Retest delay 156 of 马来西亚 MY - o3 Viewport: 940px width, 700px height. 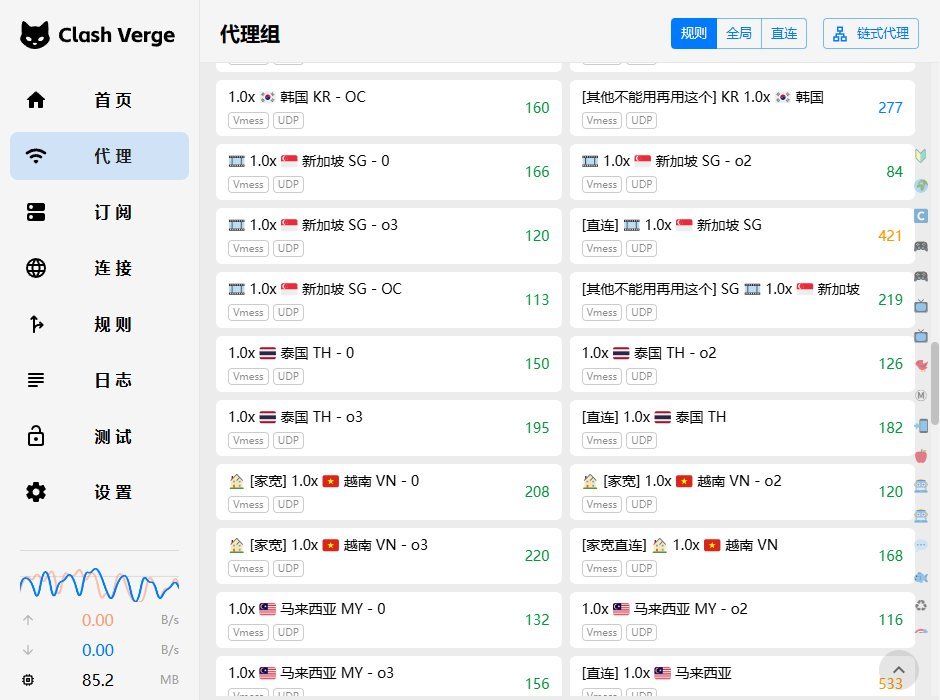[537, 684]
